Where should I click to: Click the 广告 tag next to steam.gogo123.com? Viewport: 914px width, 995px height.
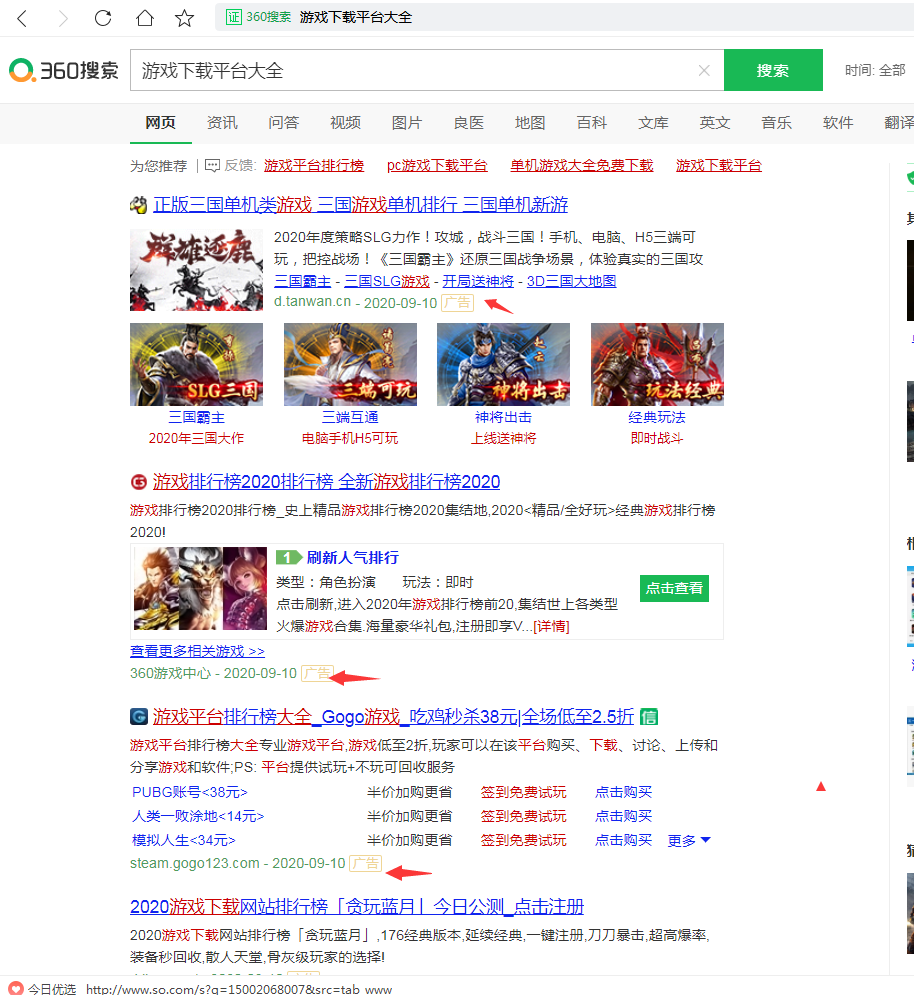coord(366,863)
